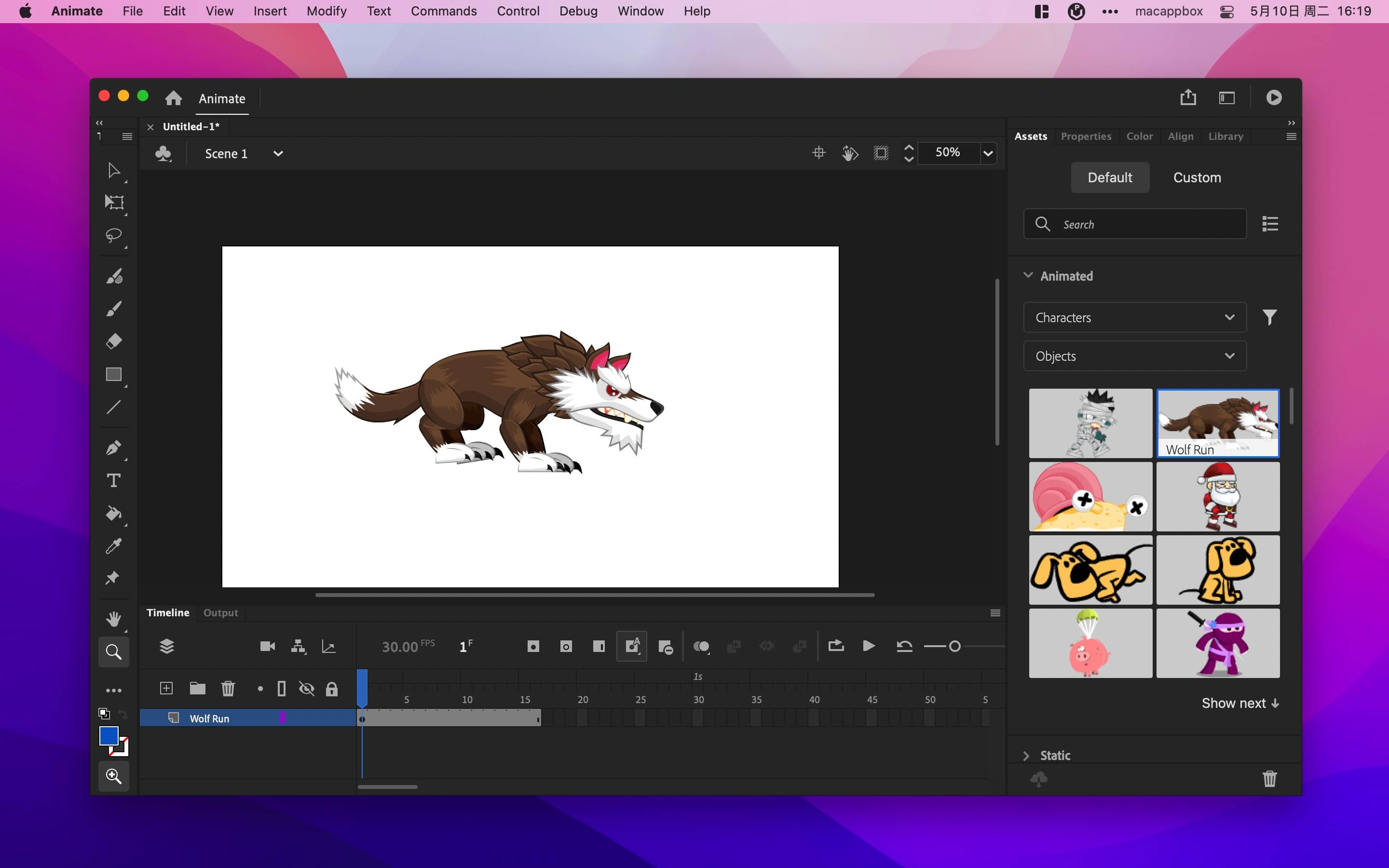The image size is (1389, 868).
Task: Toggle highlight layers dot
Action: tap(260, 689)
